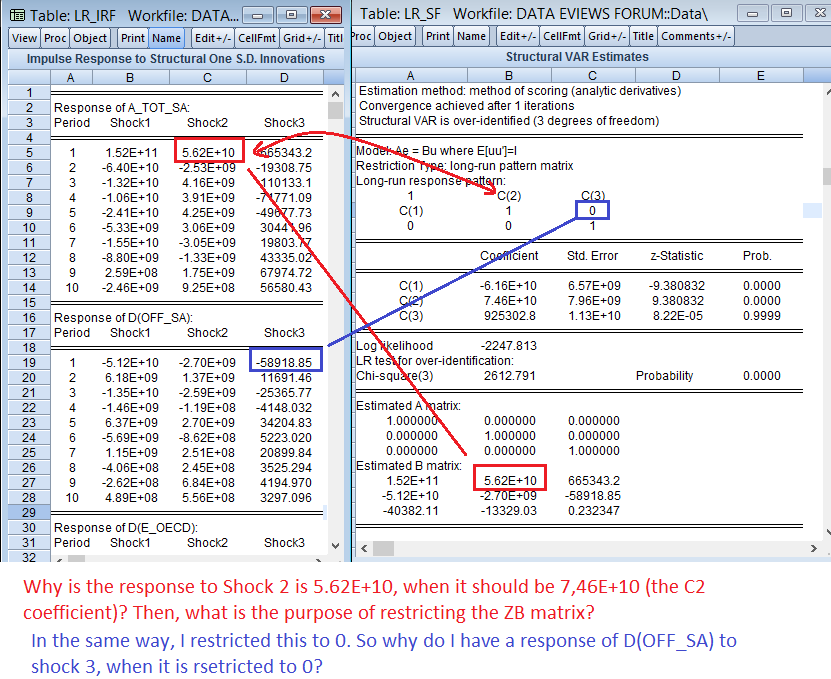Select column E header in LR_SF table
The height and width of the screenshot is (679, 831).
click(760, 76)
